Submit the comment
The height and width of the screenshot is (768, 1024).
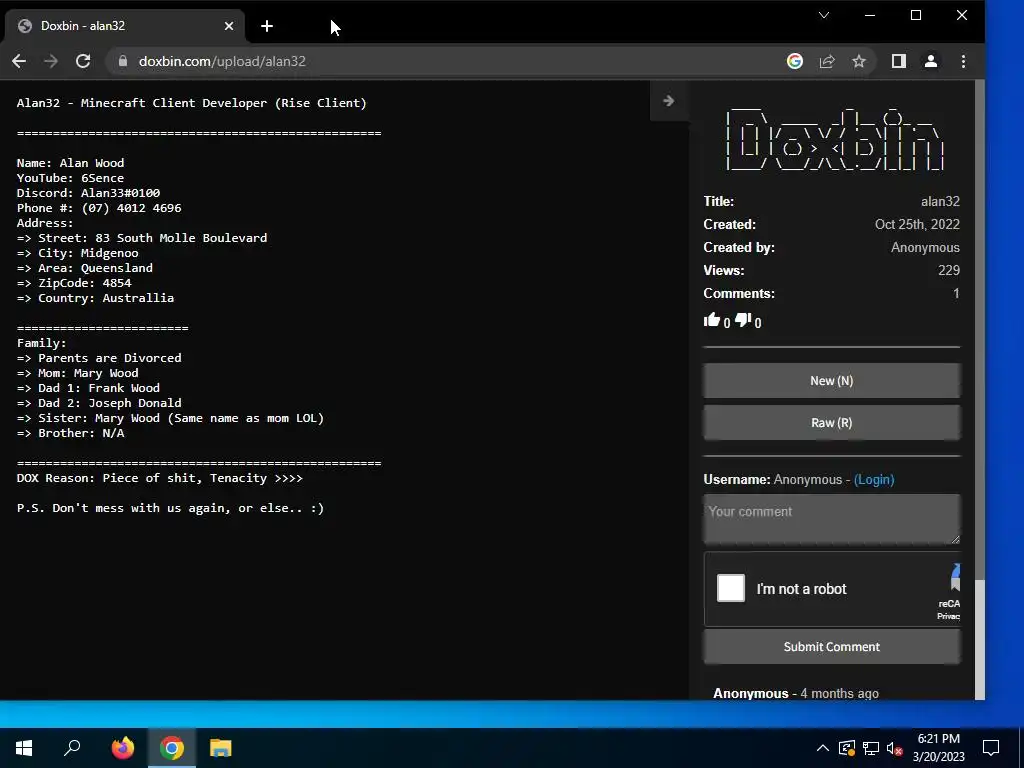[831, 647]
